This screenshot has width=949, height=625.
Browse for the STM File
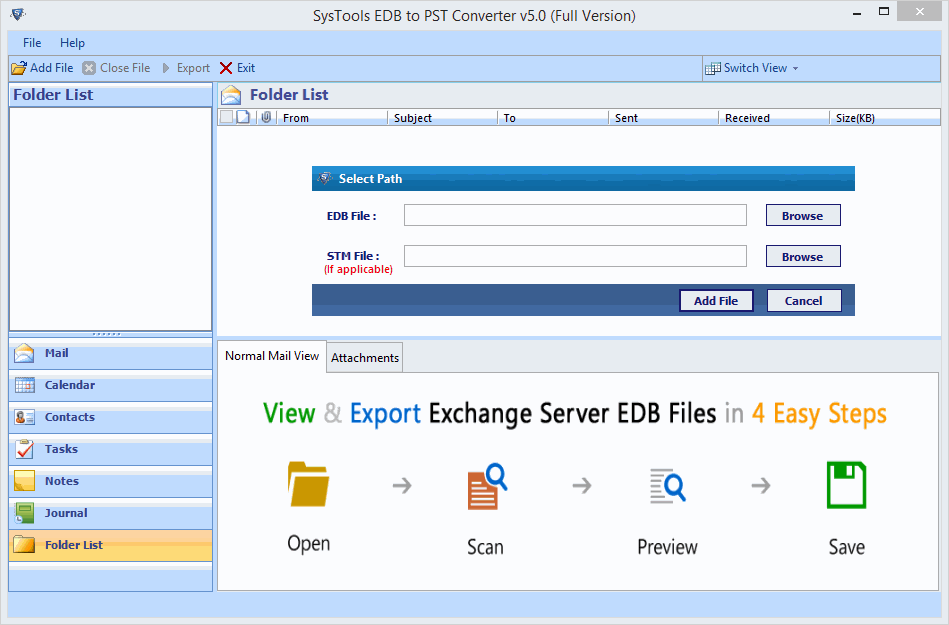(803, 257)
